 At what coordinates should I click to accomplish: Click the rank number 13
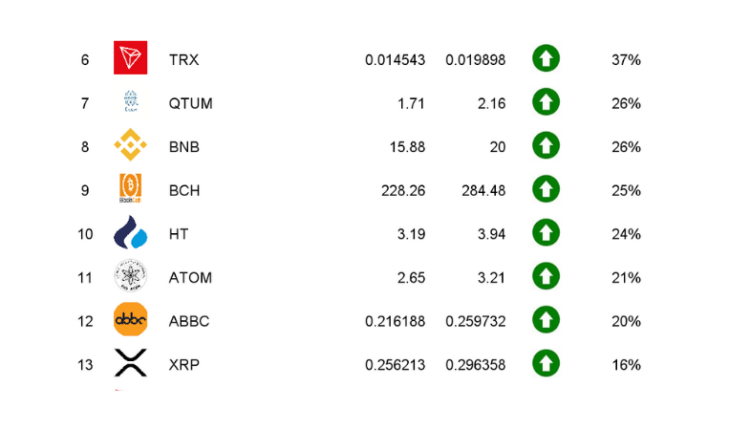(85, 365)
